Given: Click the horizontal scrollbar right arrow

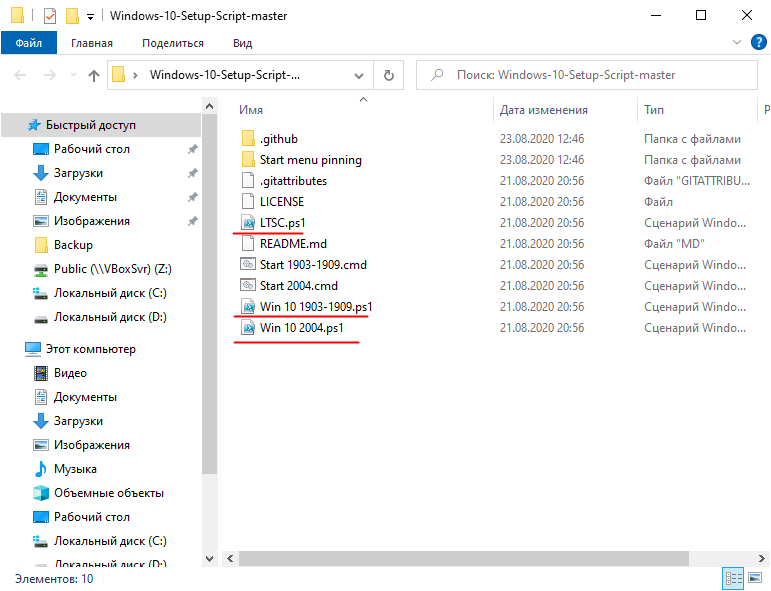Looking at the screenshot, I should pos(762,559).
